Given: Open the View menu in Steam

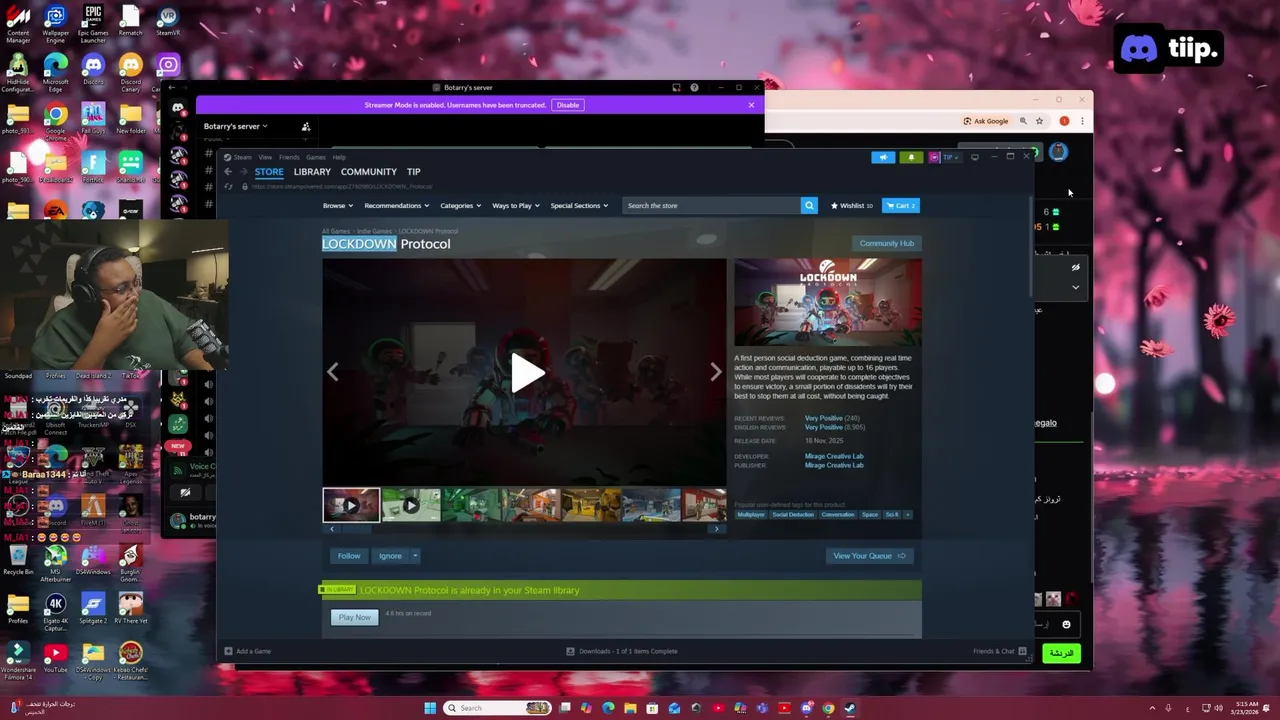Looking at the screenshot, I should click(265, 157).
